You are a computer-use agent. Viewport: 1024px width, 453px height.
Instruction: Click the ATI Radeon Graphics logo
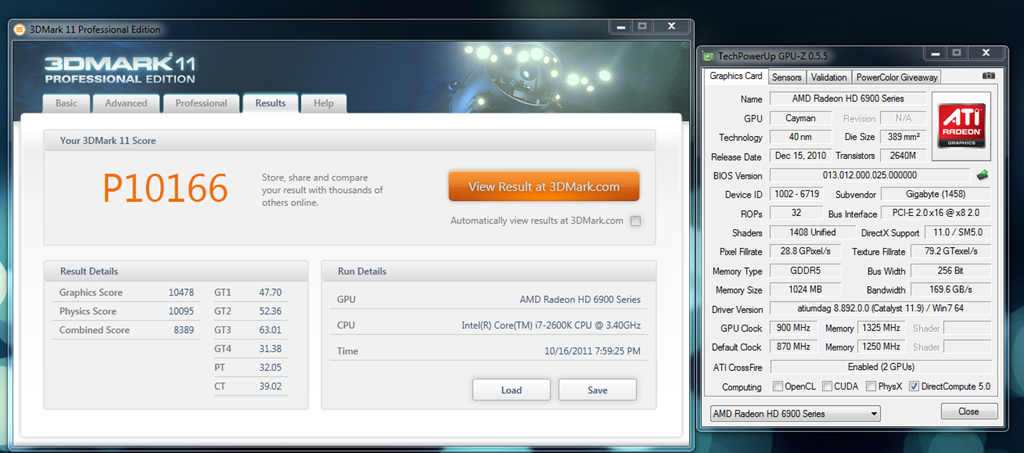961,126
